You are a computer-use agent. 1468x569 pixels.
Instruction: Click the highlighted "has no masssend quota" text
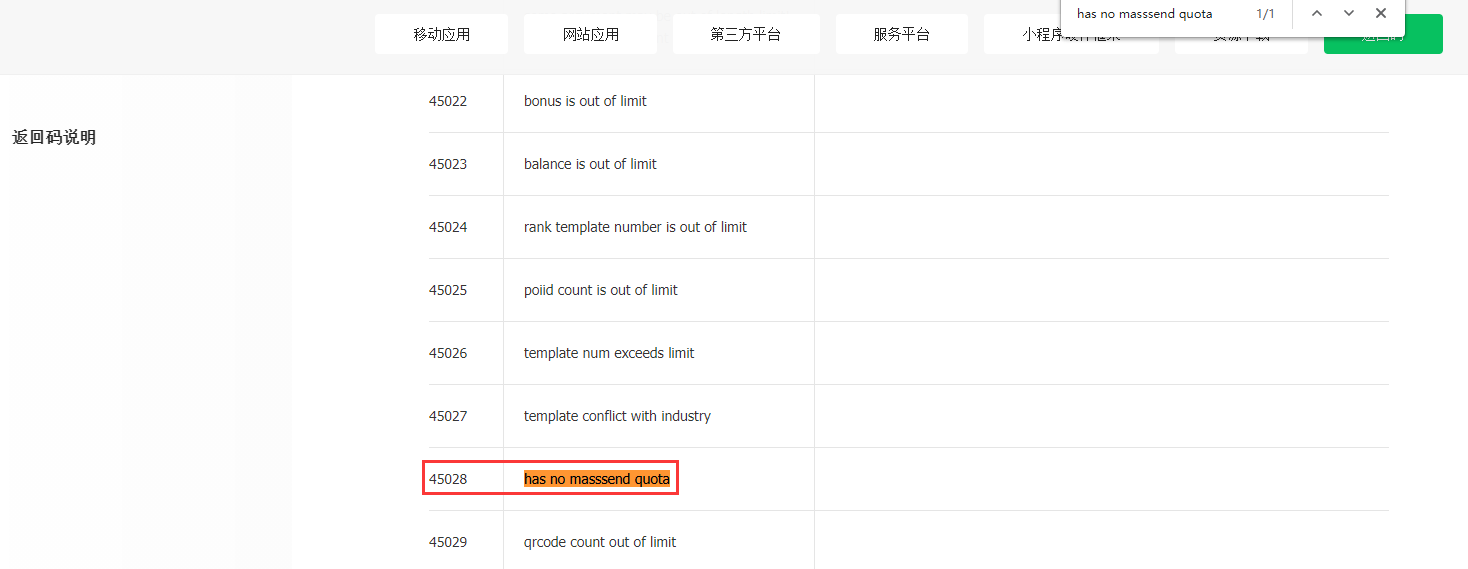pyautogui.click(x=597, y=479)
